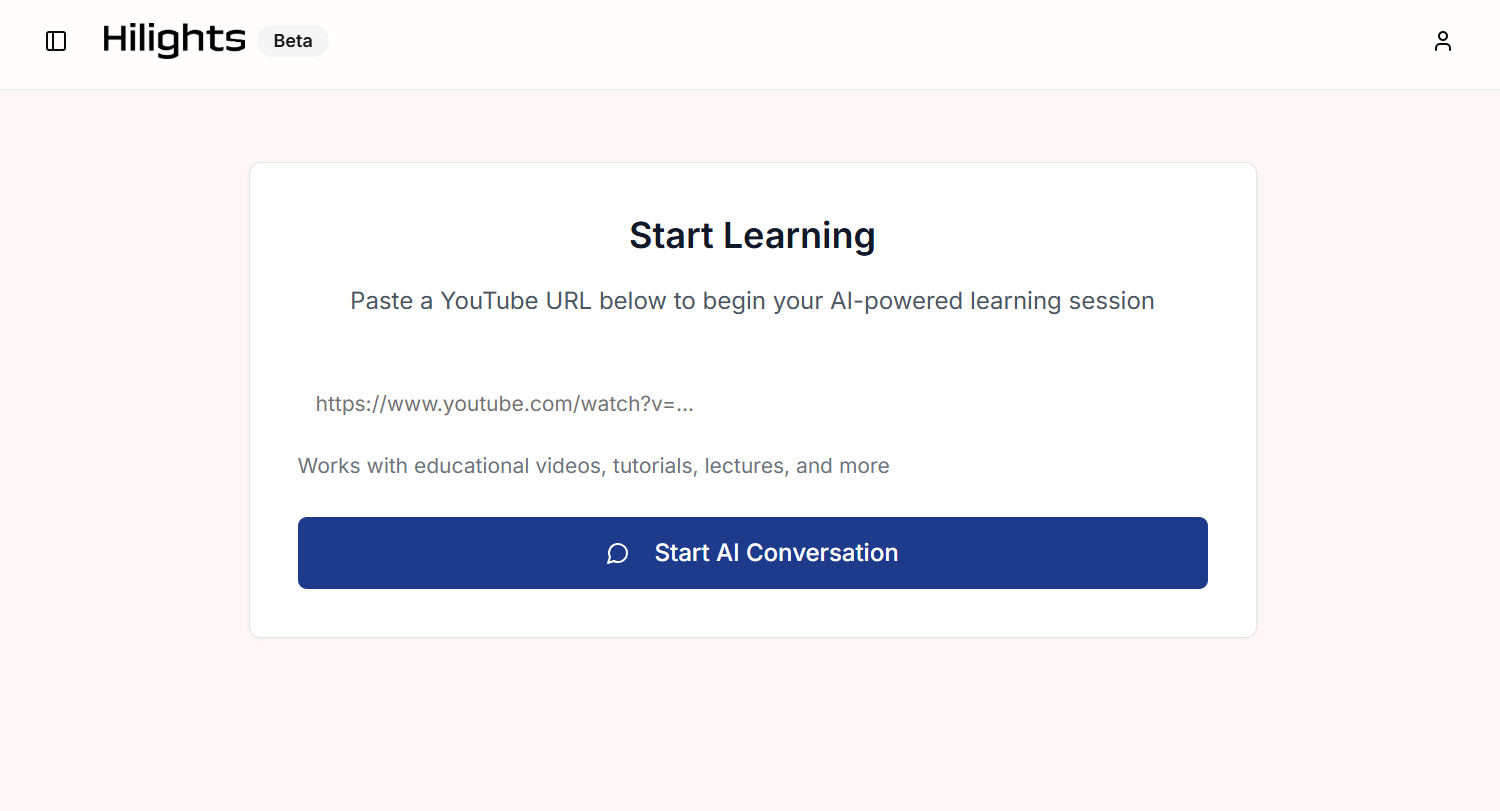This screenshot has width=1500, height=811.
Task: Click the Beta badge
Action: coord(293,41)
